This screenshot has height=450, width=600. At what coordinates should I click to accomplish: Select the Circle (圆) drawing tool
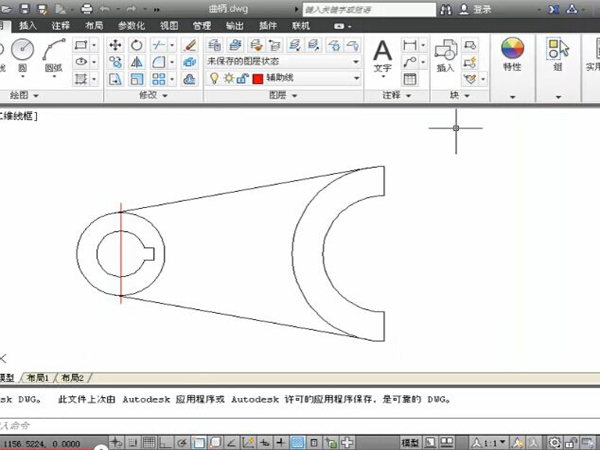(x=23, y=51)
